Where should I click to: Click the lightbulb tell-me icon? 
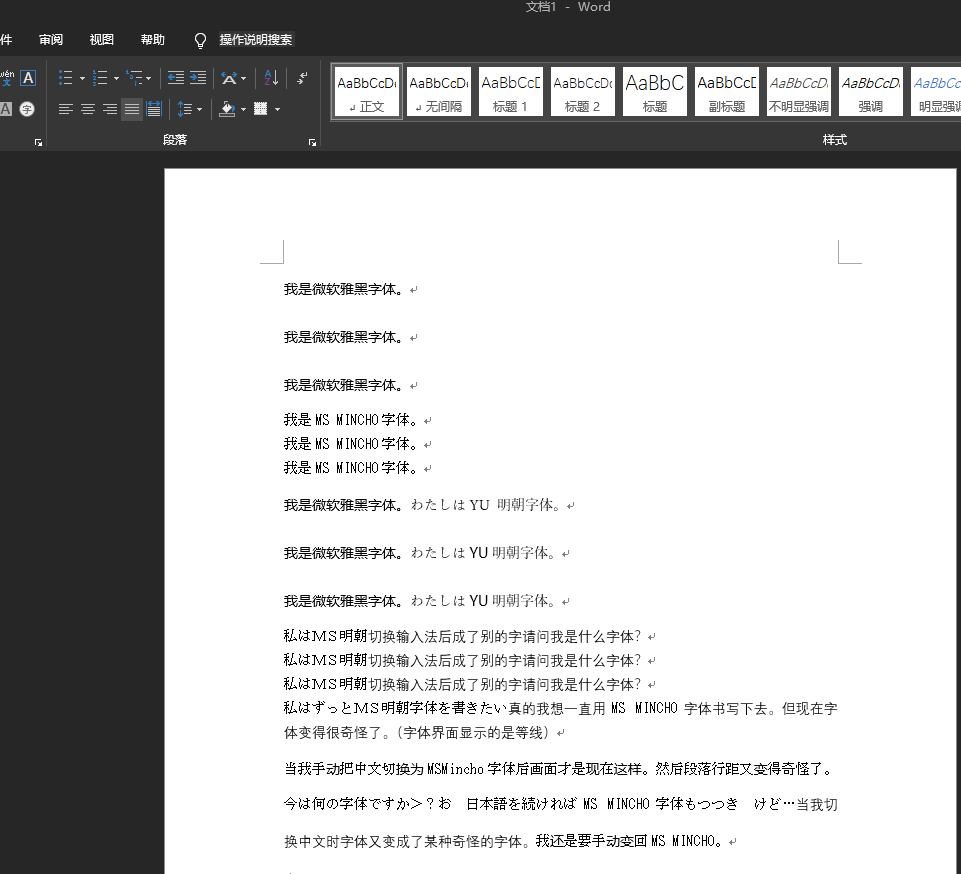click(x=200, y=40)
